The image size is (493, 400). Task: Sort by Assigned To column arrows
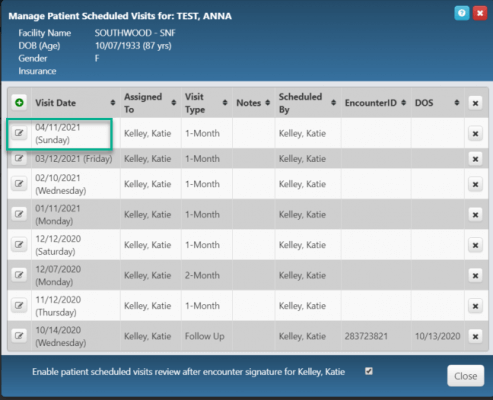pos(174,103)
